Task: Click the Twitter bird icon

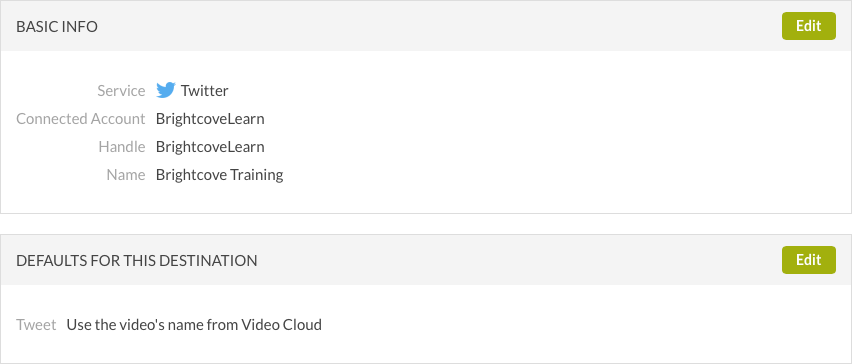Action: coord(166,90)
